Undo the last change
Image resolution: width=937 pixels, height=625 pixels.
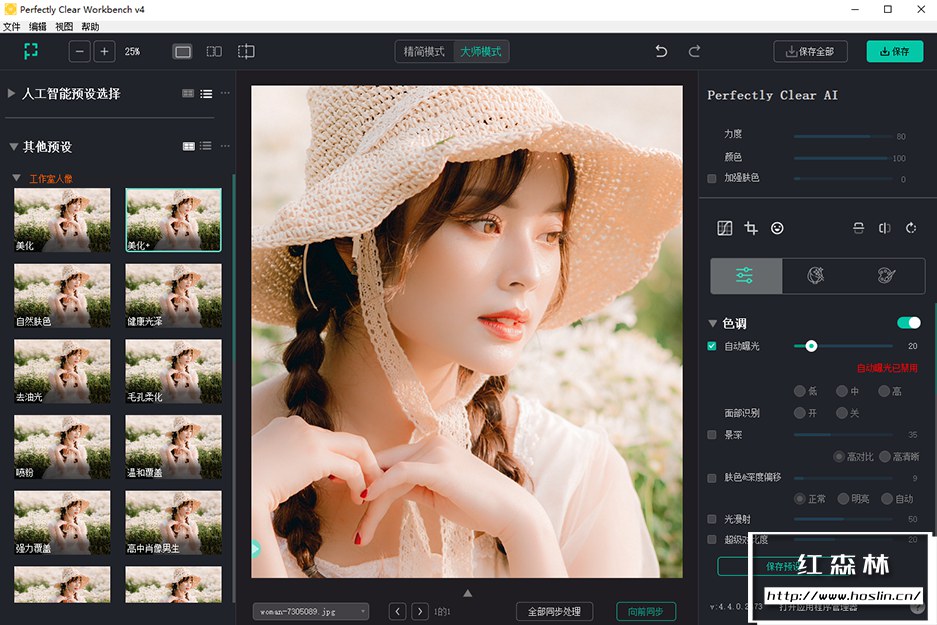pos(661,51)
